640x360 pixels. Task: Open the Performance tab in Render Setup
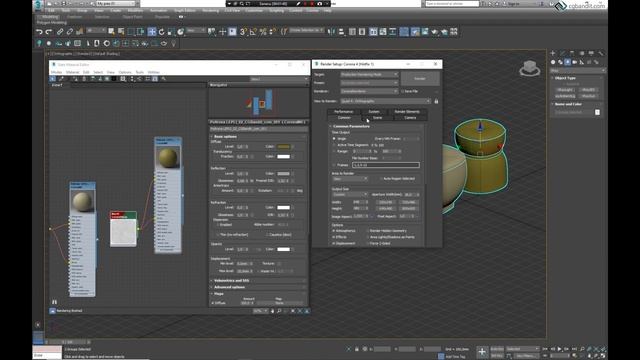tap(344, 111)
